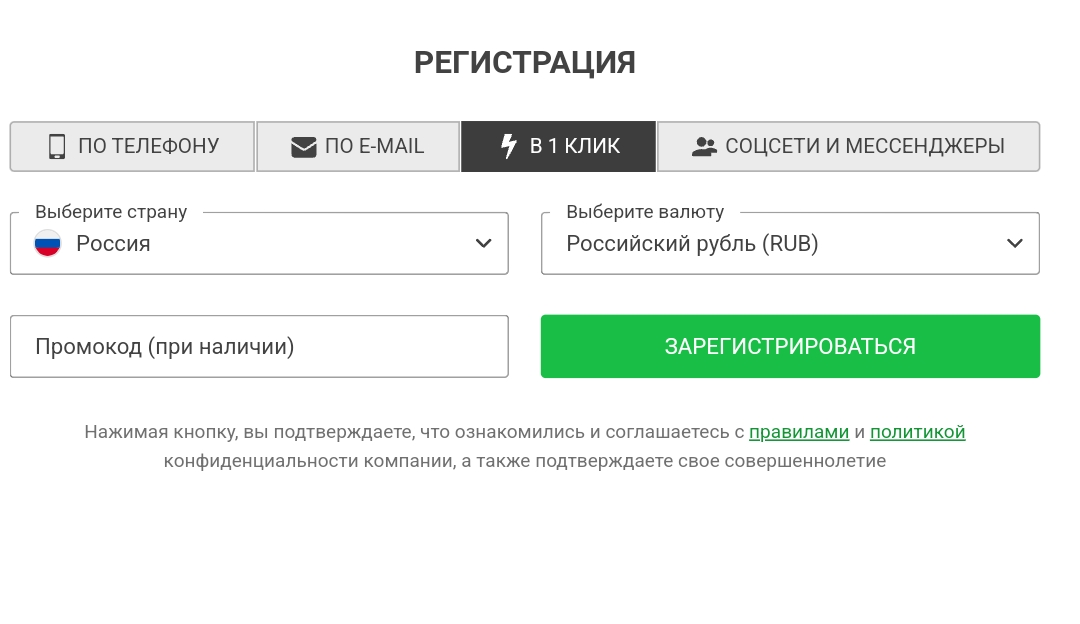
Task: Follow the «политикой» privacy link
Action: [x=917, y=432]
